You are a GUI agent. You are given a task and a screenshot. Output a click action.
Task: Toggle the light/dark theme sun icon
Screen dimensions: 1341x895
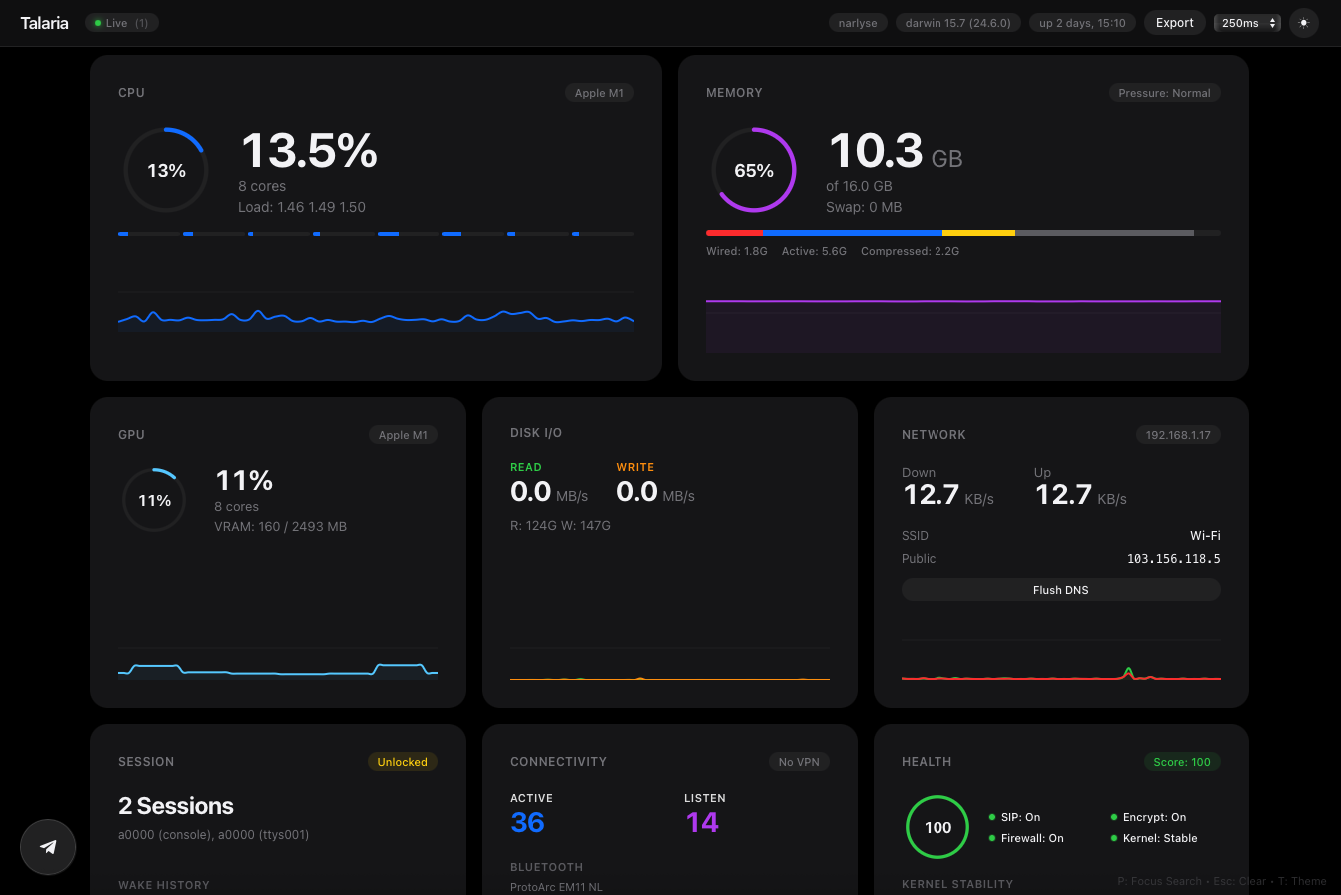1303,23
